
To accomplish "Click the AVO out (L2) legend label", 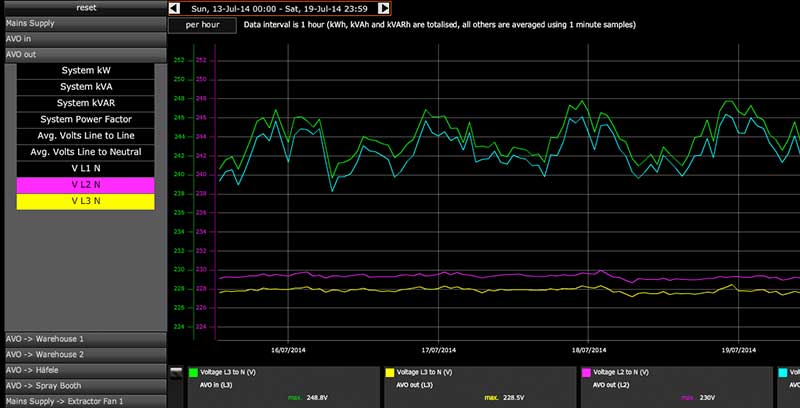I will (610, 385).
